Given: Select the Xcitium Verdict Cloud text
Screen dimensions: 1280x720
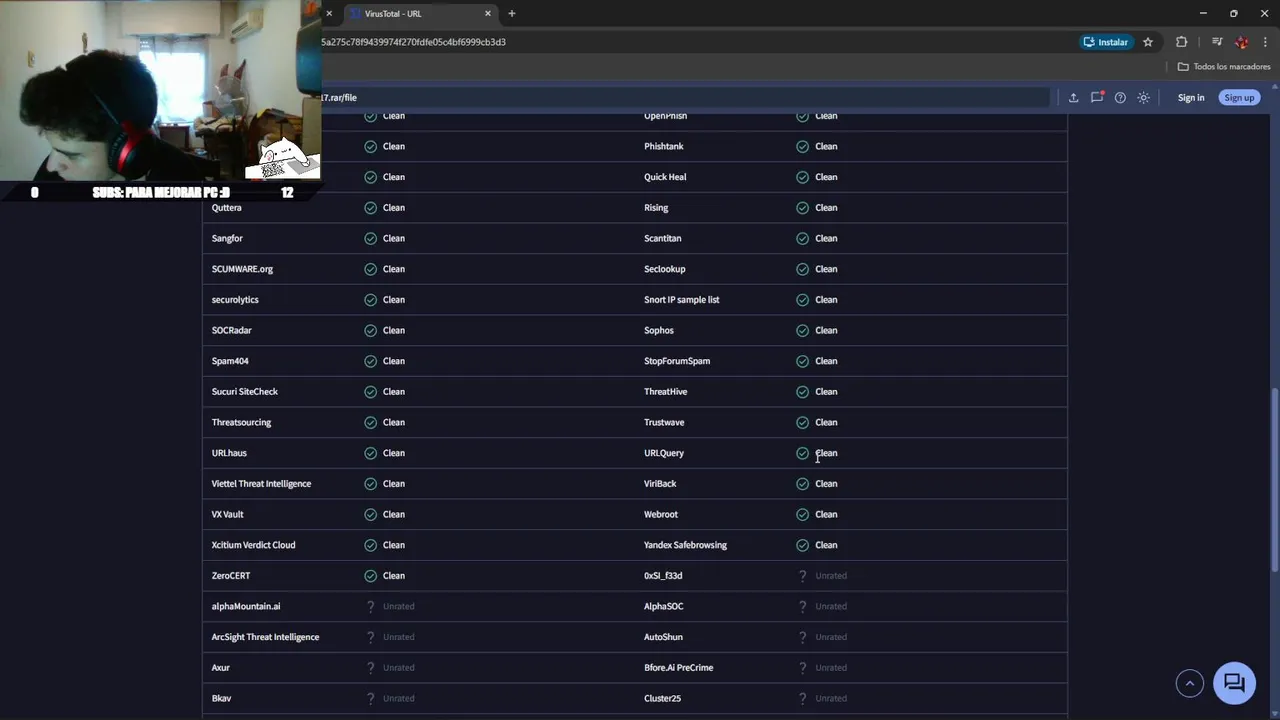Looking at the screenshot, I should coord(253,545).
